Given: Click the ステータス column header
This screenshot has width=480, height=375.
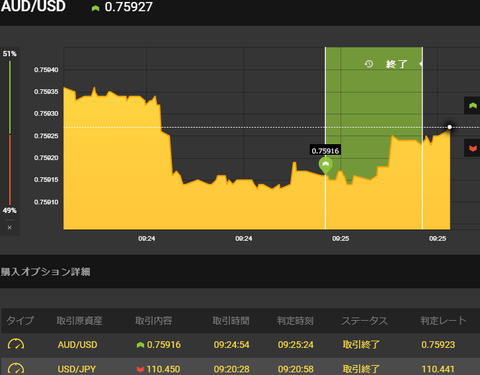Looking at the screenshot, I should (364, 320).
